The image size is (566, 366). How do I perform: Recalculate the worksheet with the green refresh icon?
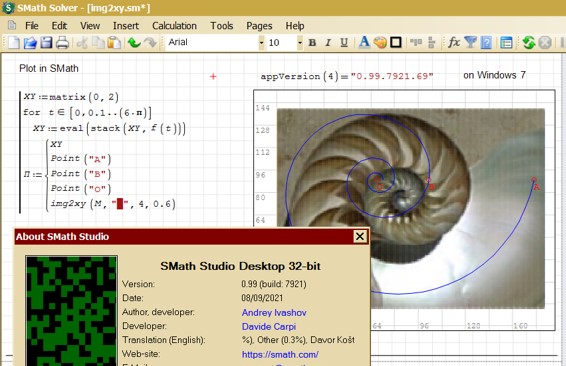[x=529, y=43]
